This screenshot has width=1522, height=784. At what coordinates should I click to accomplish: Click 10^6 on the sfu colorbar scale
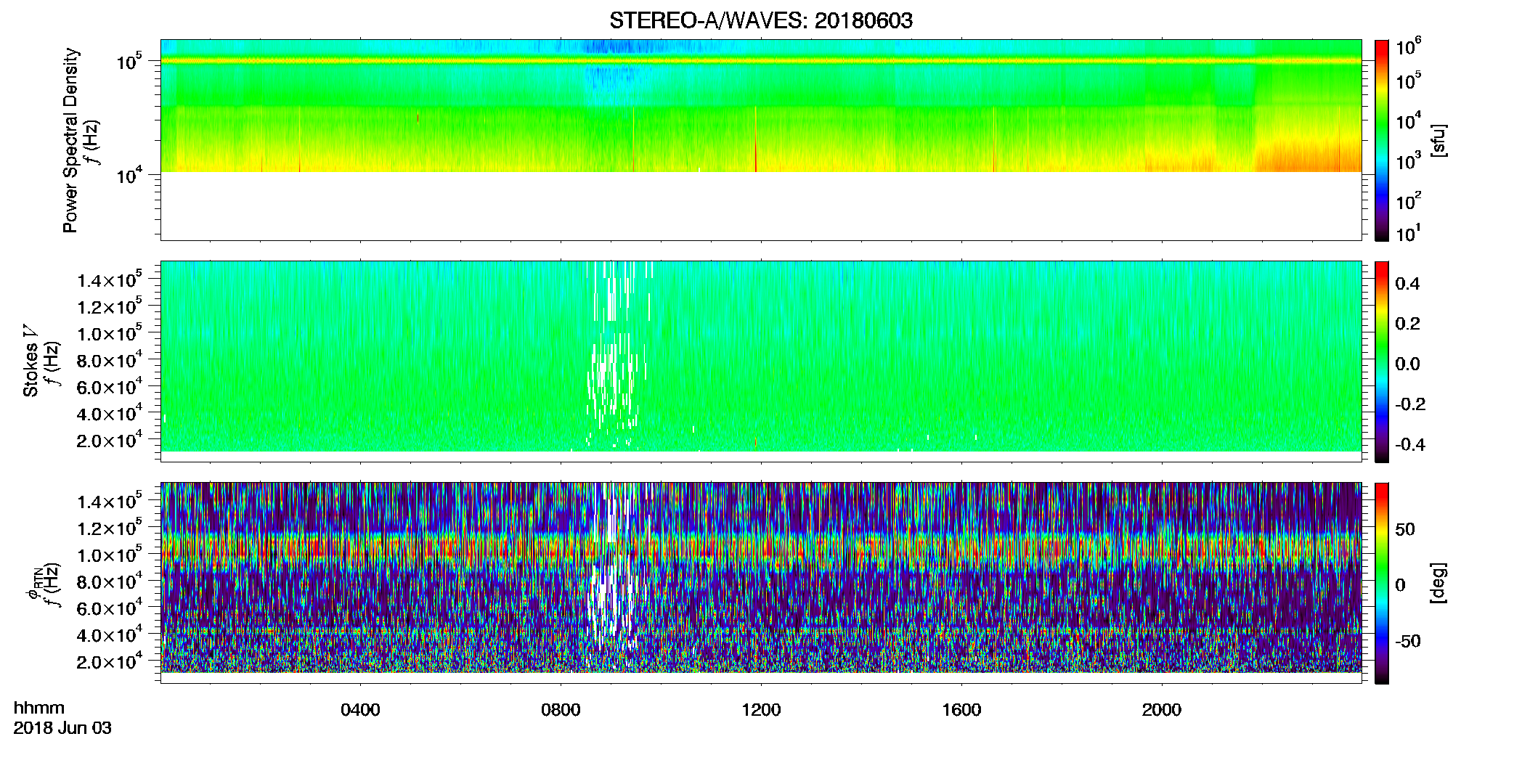1409,47
